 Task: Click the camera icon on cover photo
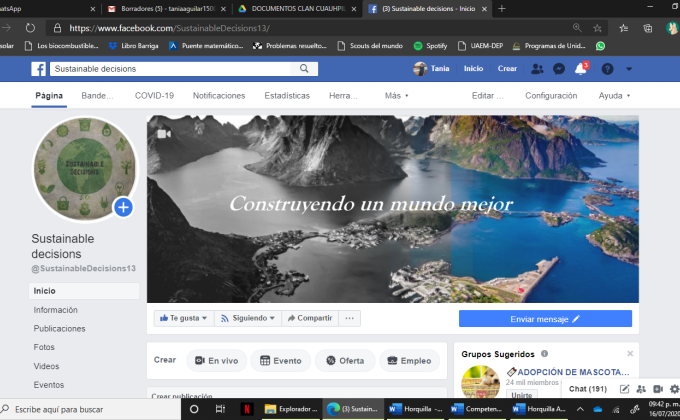(x=163, y=133)
